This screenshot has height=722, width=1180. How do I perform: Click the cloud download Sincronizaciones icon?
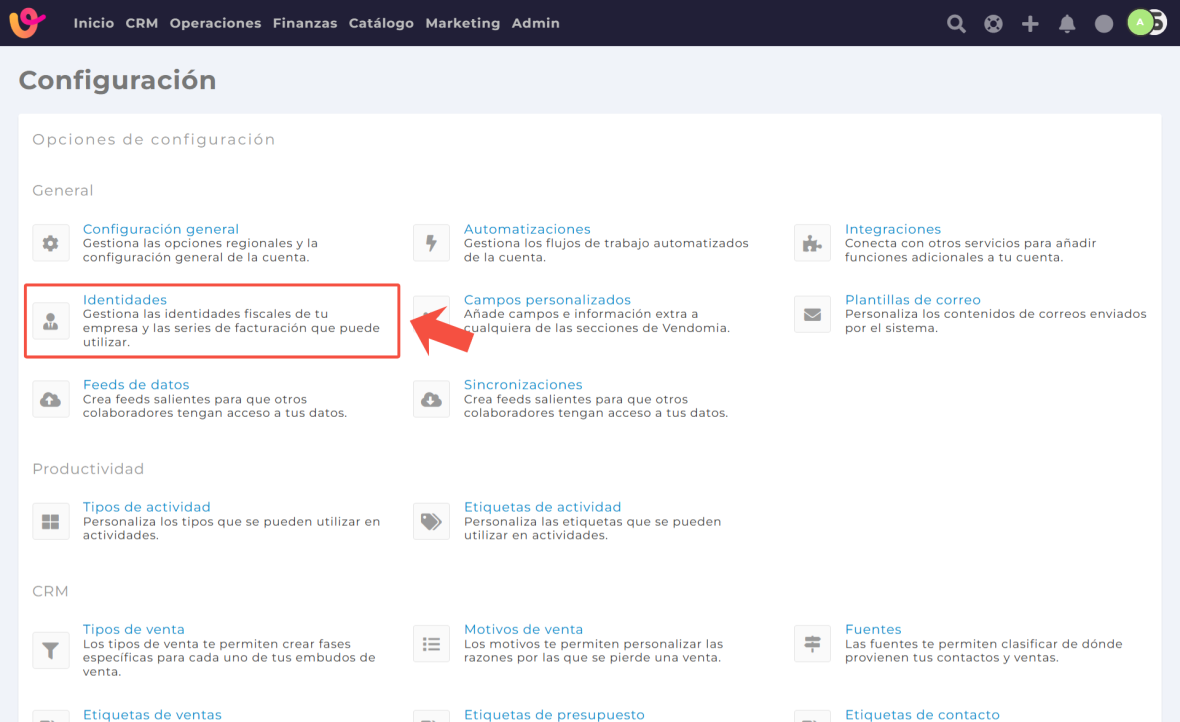pos(431,399)
